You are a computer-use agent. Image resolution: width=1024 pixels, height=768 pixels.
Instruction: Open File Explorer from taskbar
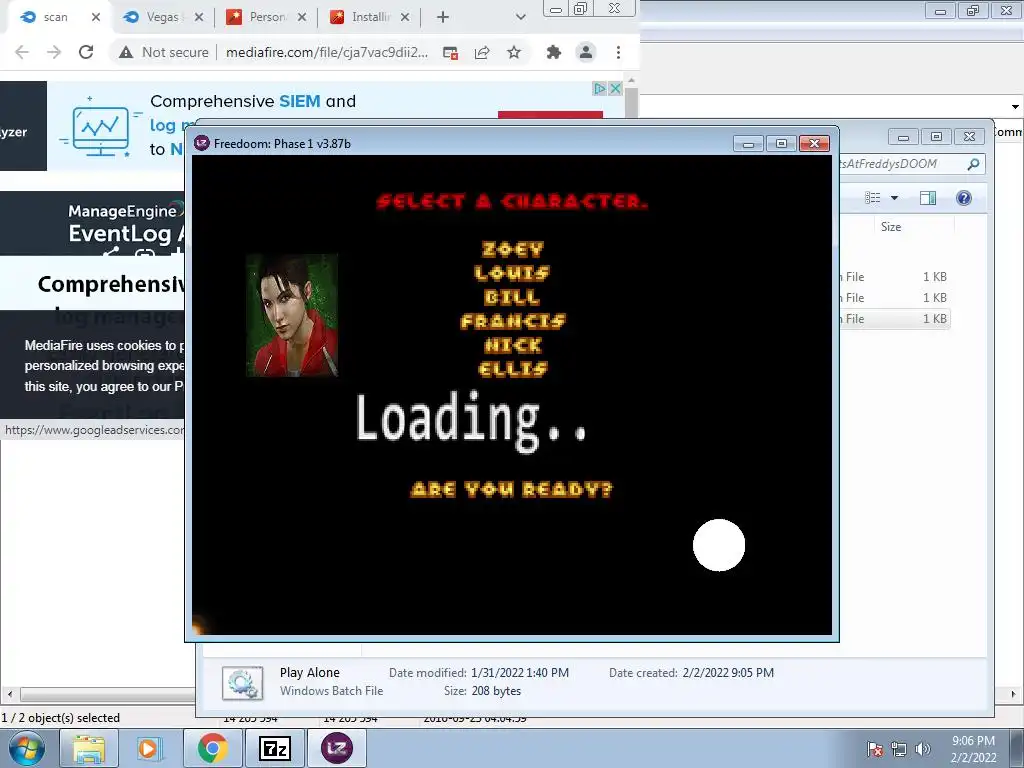pyautogui.click(x=89, y=748)
